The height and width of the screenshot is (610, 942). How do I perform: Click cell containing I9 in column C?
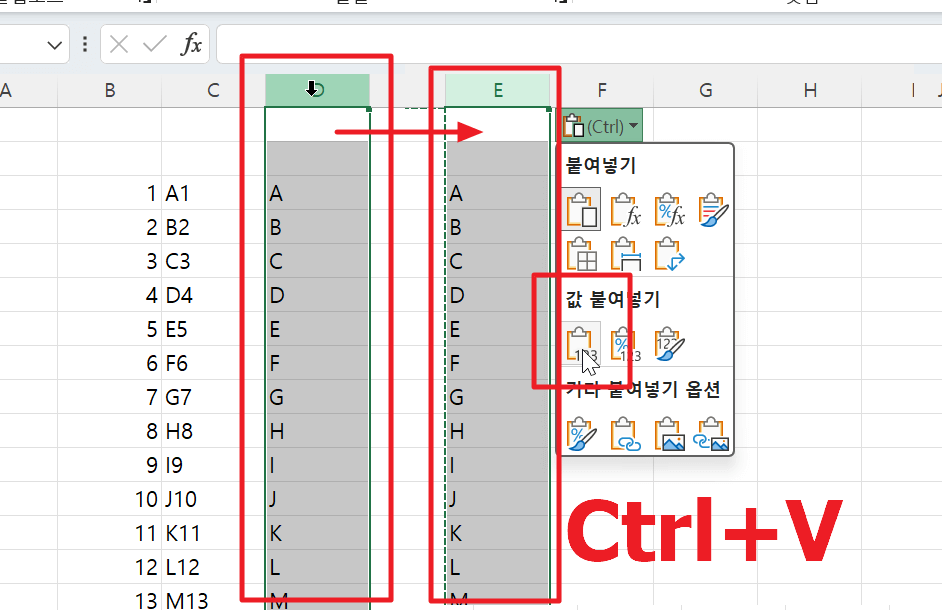pyautogui.click(x=213, y=465)
